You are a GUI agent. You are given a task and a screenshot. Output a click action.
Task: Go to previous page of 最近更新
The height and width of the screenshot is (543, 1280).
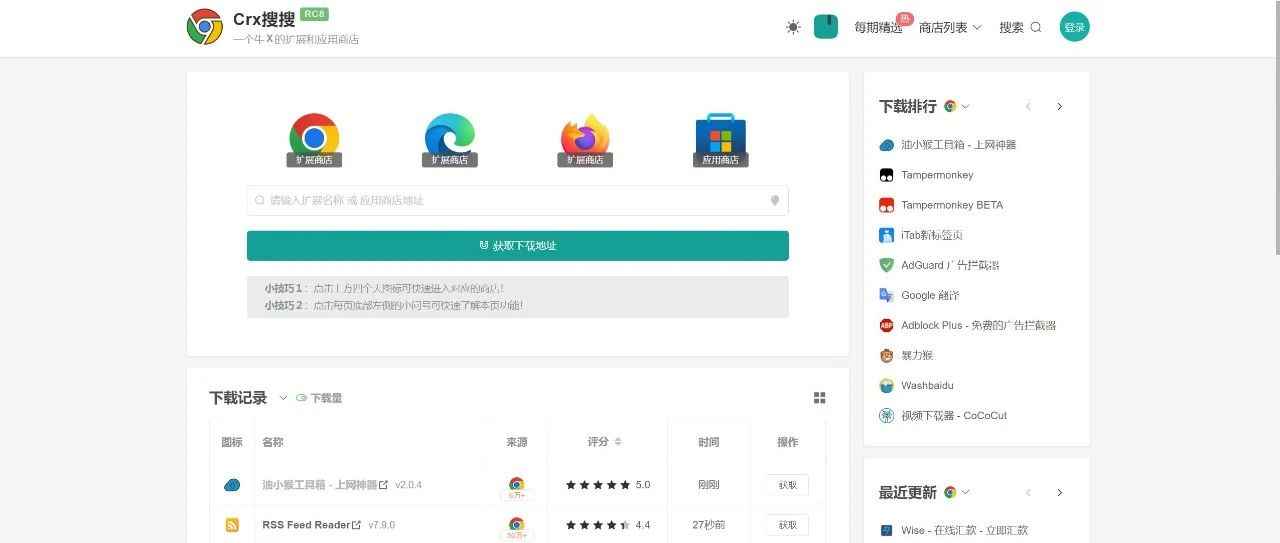tap(1028, 492)
